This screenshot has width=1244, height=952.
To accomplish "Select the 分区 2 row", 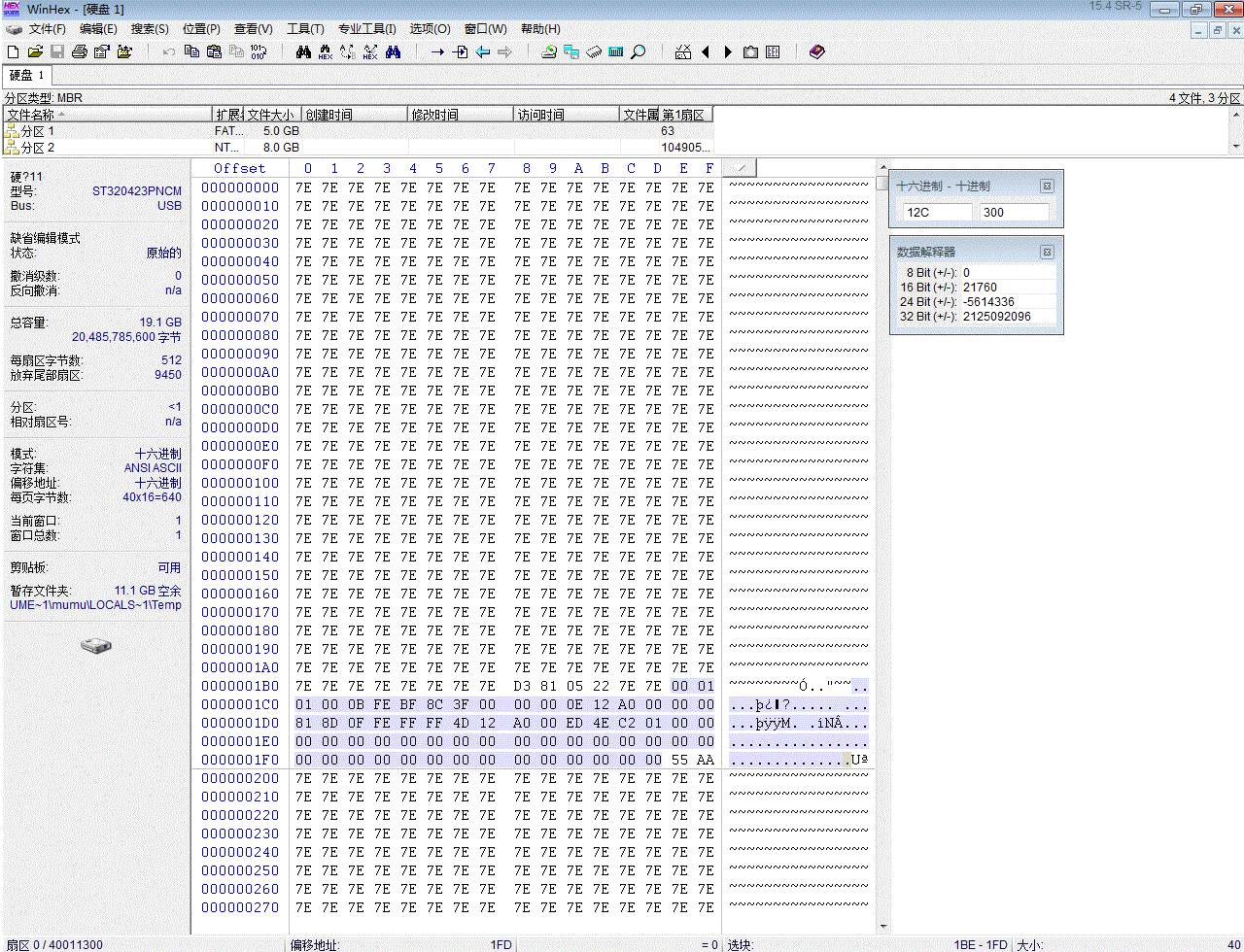I will tap(358, 148).
